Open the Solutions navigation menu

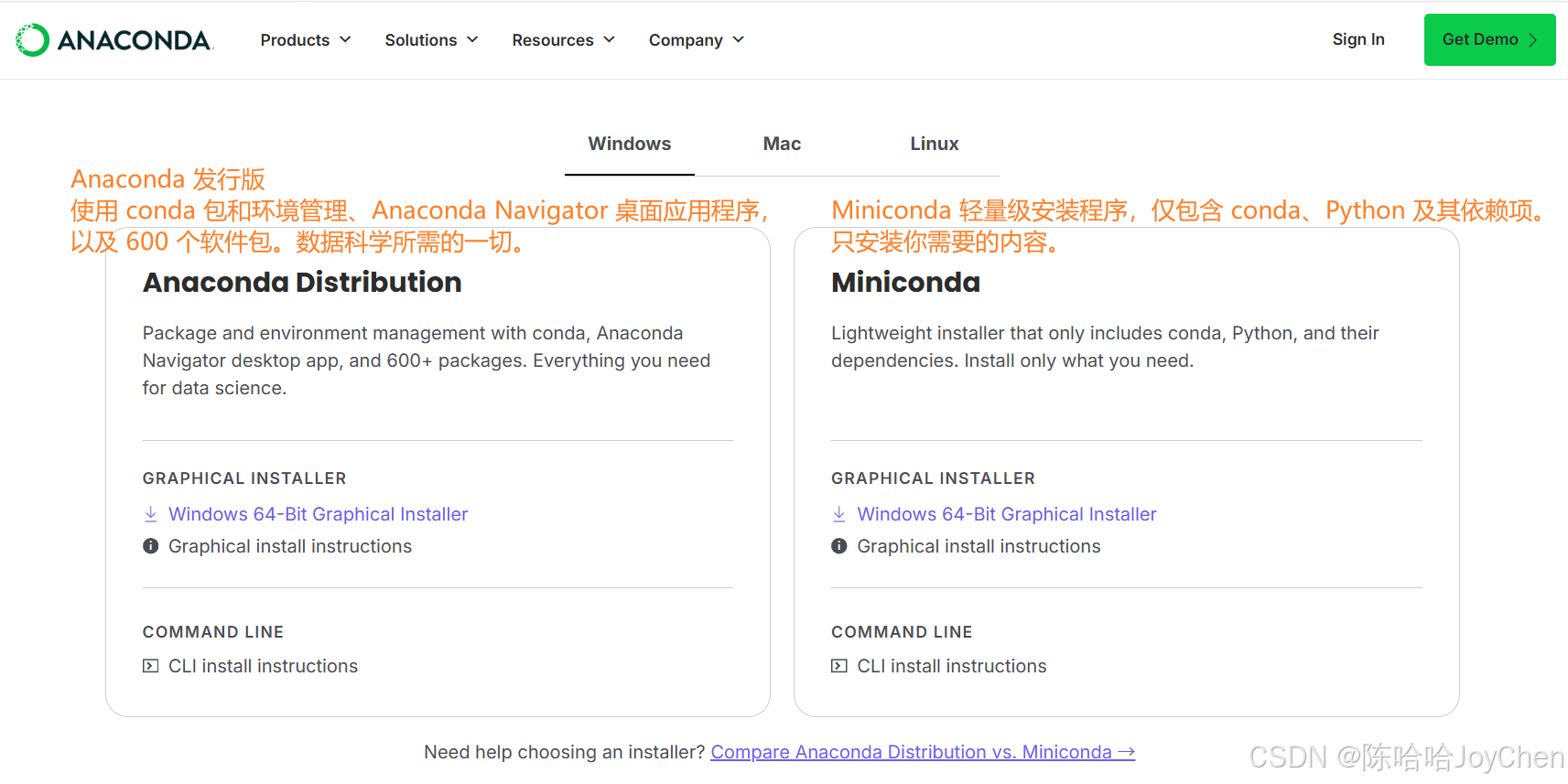[x=432, y=40]
